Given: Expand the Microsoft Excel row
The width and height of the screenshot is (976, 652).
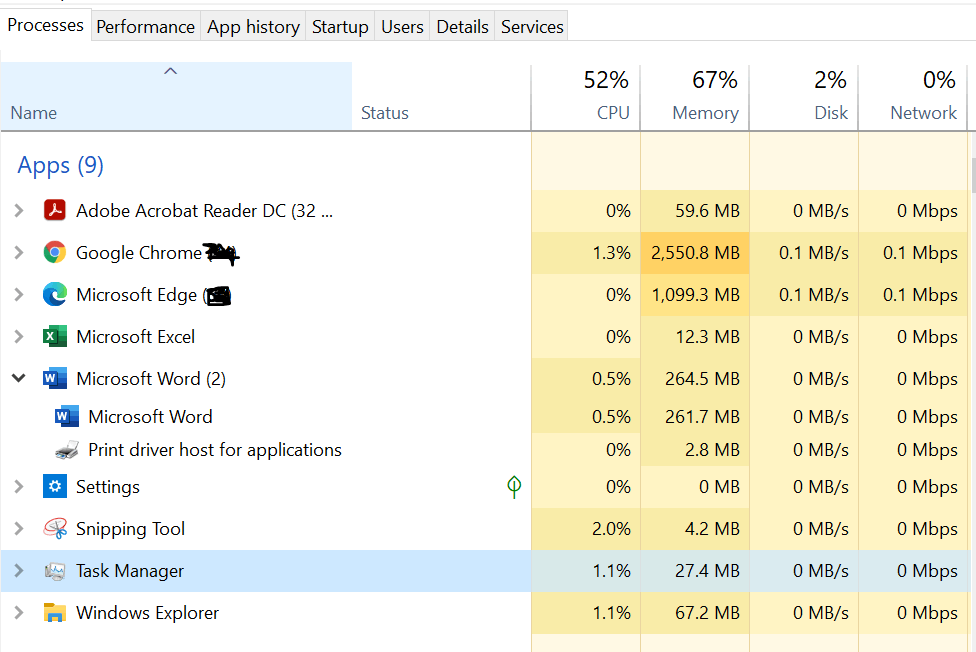Looking at the screenshot, I should click(x=19, y=337).
